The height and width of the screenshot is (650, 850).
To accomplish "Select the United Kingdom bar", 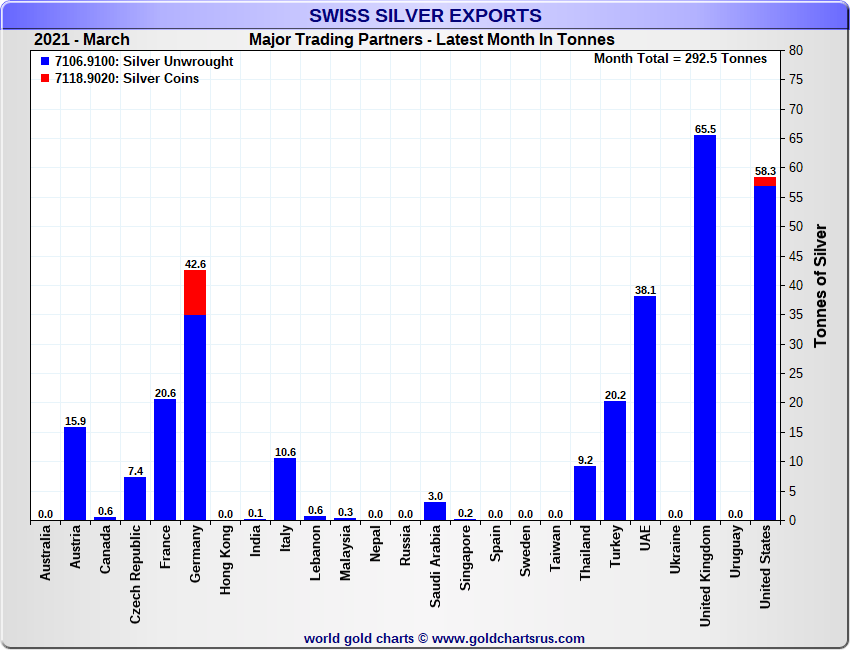I will click(x=705, y=327).
